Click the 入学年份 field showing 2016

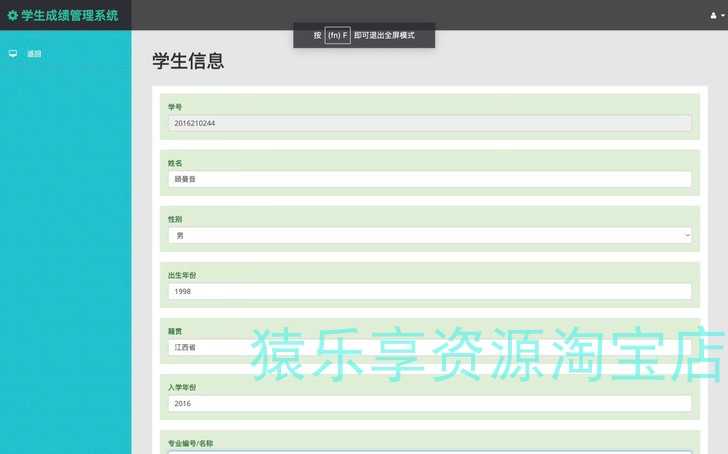click(x=429, y=403)
